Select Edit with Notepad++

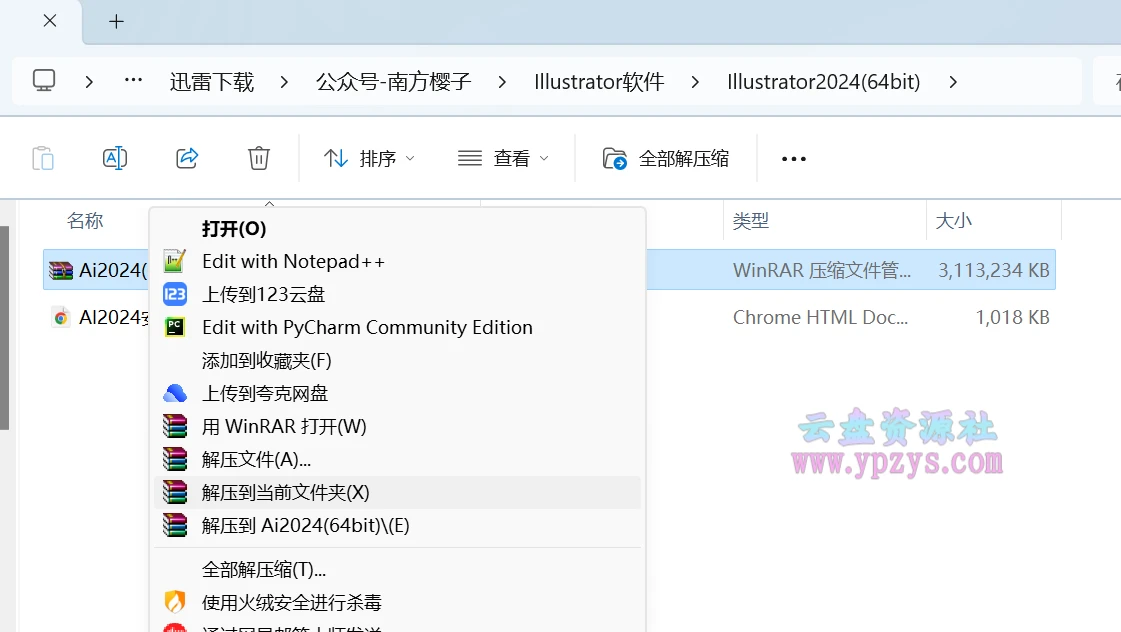click(x=292, y=261)
